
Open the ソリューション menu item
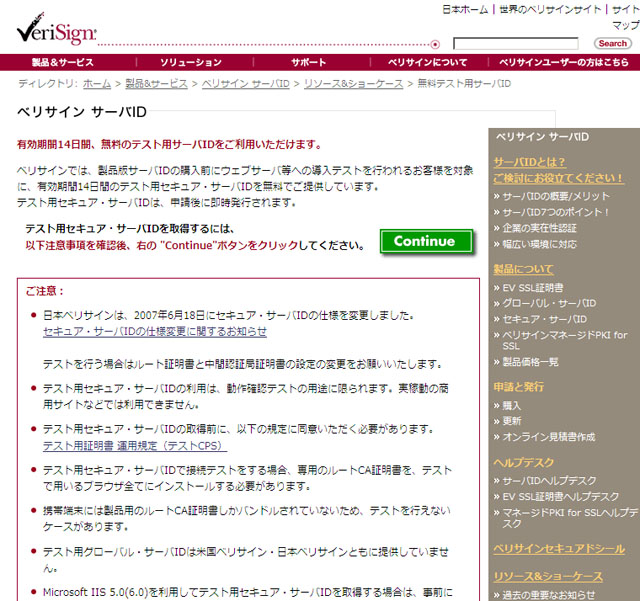click(191, 62)
